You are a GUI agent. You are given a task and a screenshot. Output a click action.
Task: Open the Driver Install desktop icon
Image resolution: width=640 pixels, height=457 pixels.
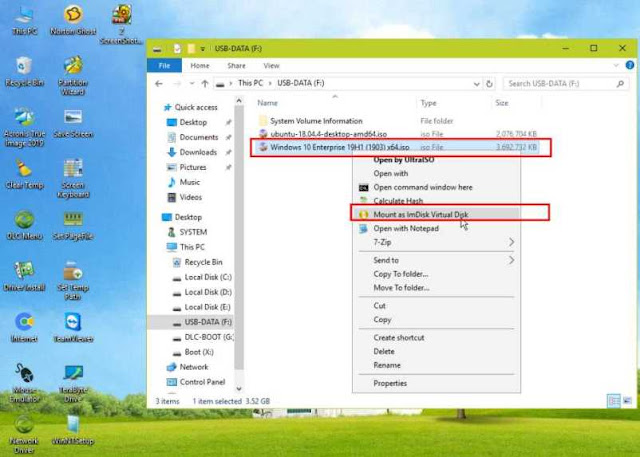(x=24, y=277)
